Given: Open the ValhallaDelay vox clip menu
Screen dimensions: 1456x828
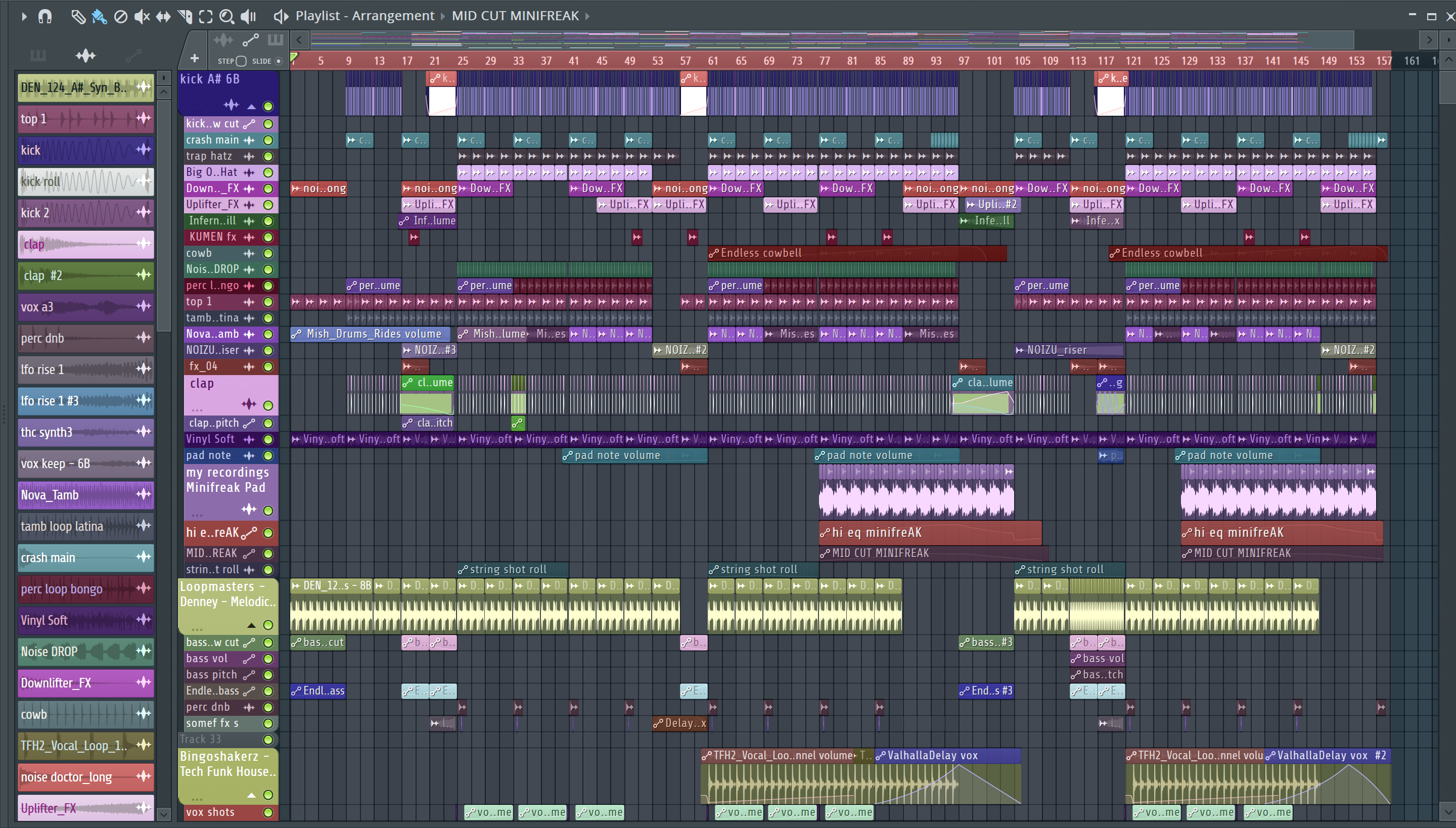Looking at the screenshot, I should point(881,756).
